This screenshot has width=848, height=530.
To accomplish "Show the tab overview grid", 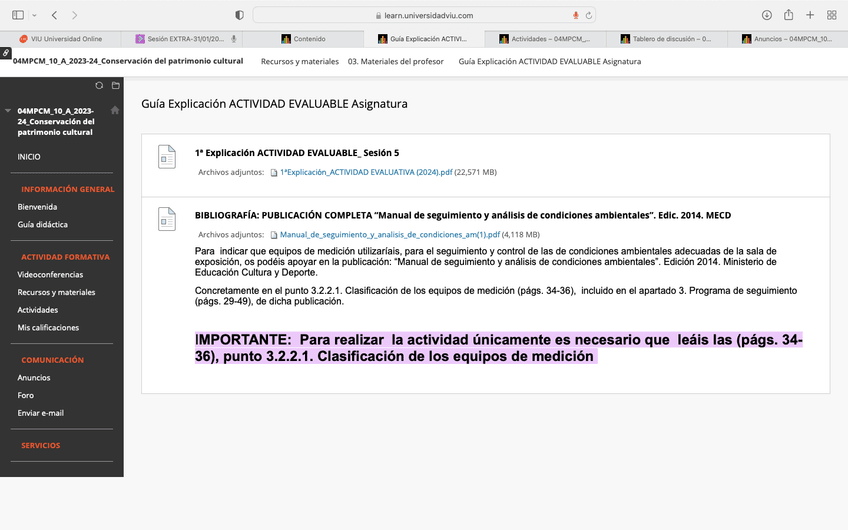I will tap(832, 15).
